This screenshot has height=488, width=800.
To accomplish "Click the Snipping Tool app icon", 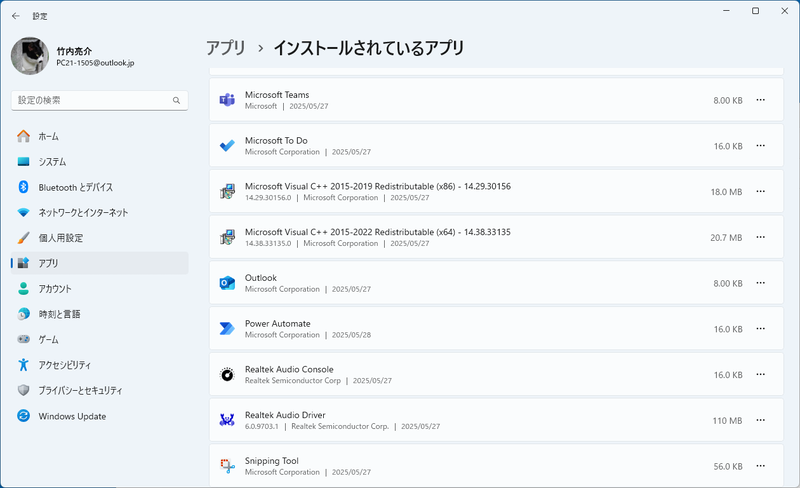I will coord(227,466).
